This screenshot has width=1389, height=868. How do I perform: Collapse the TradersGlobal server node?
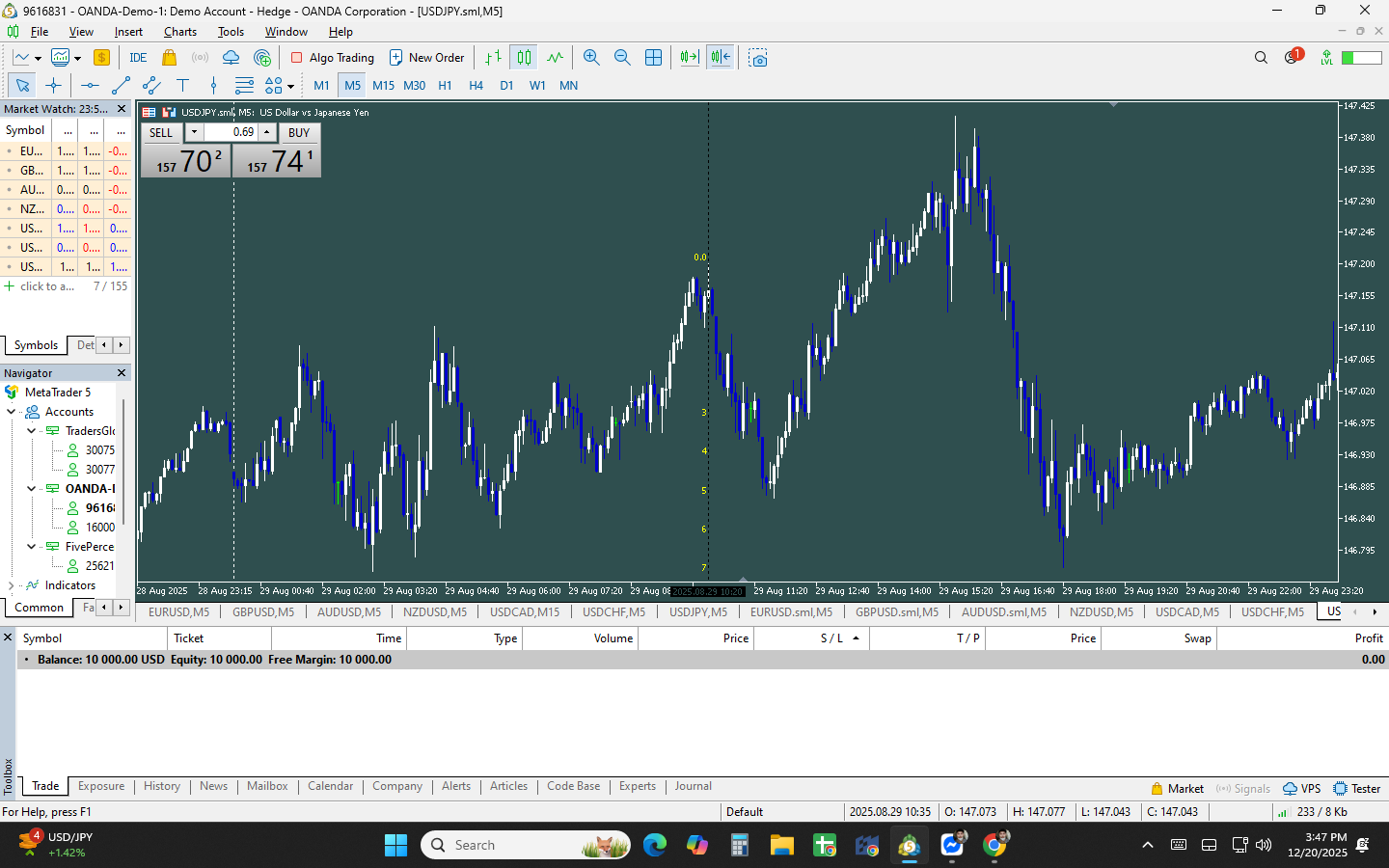pos(31,431)
